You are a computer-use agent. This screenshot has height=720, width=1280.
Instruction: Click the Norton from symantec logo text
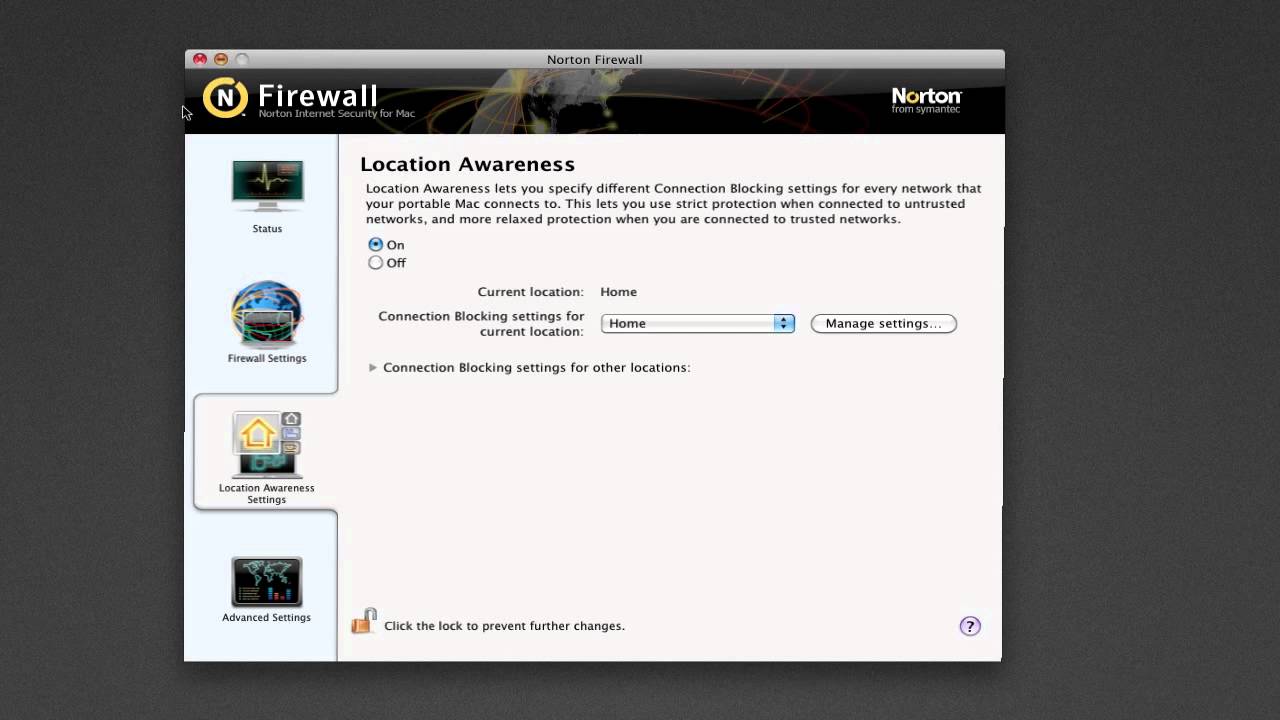(926, 100)
